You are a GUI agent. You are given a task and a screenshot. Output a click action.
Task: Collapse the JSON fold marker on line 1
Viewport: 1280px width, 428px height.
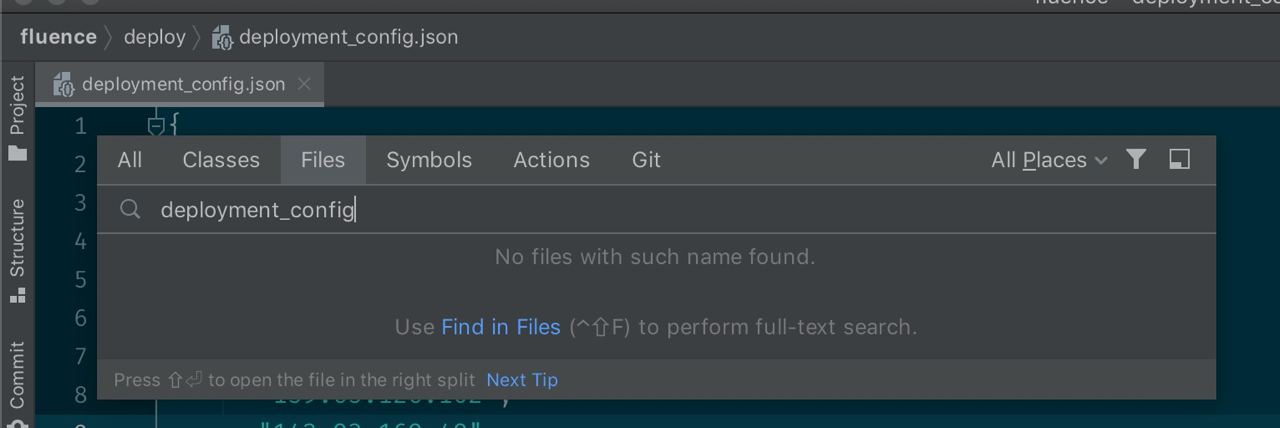click(156, 126)
